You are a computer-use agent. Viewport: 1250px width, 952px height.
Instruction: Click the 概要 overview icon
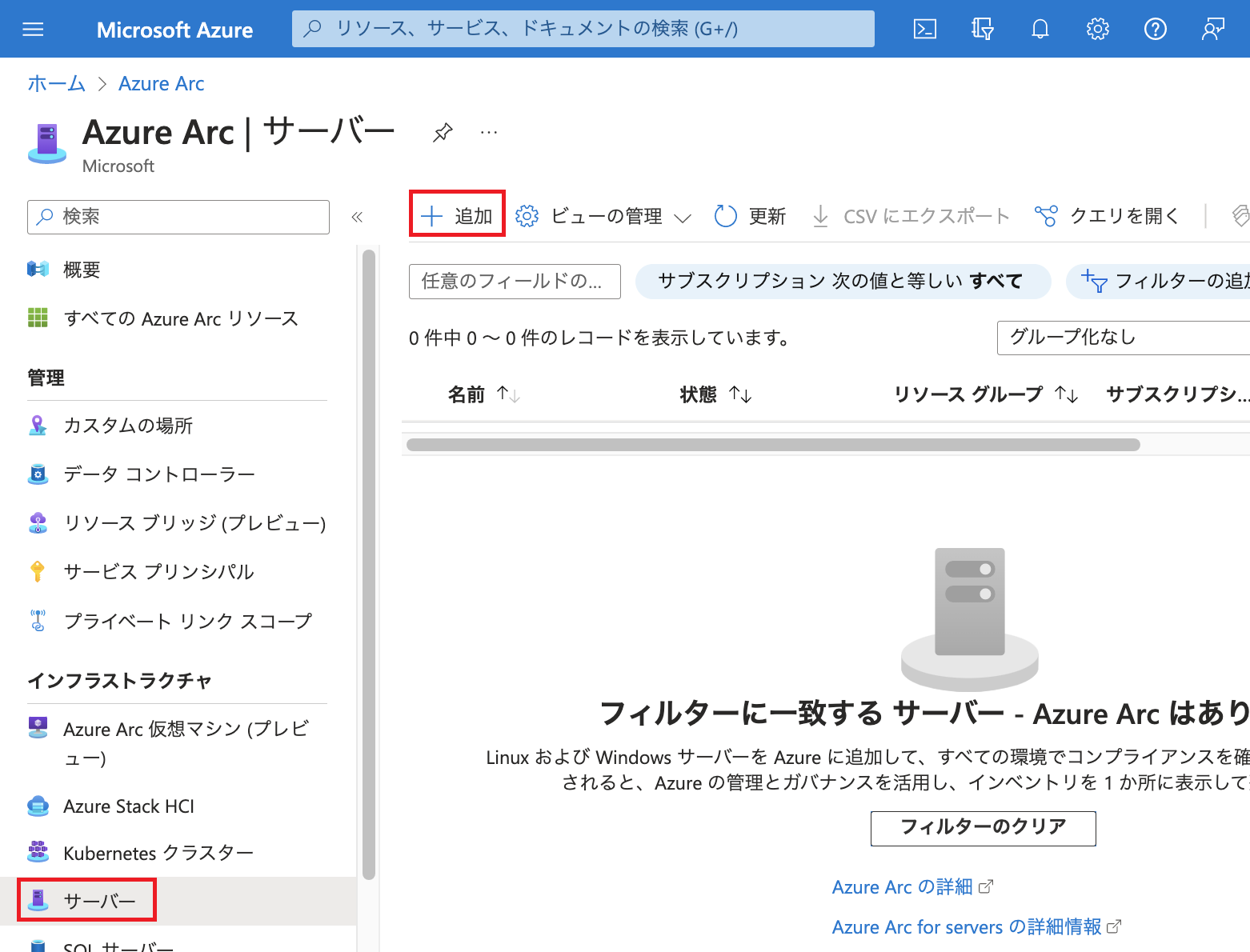tap(38, 269)
